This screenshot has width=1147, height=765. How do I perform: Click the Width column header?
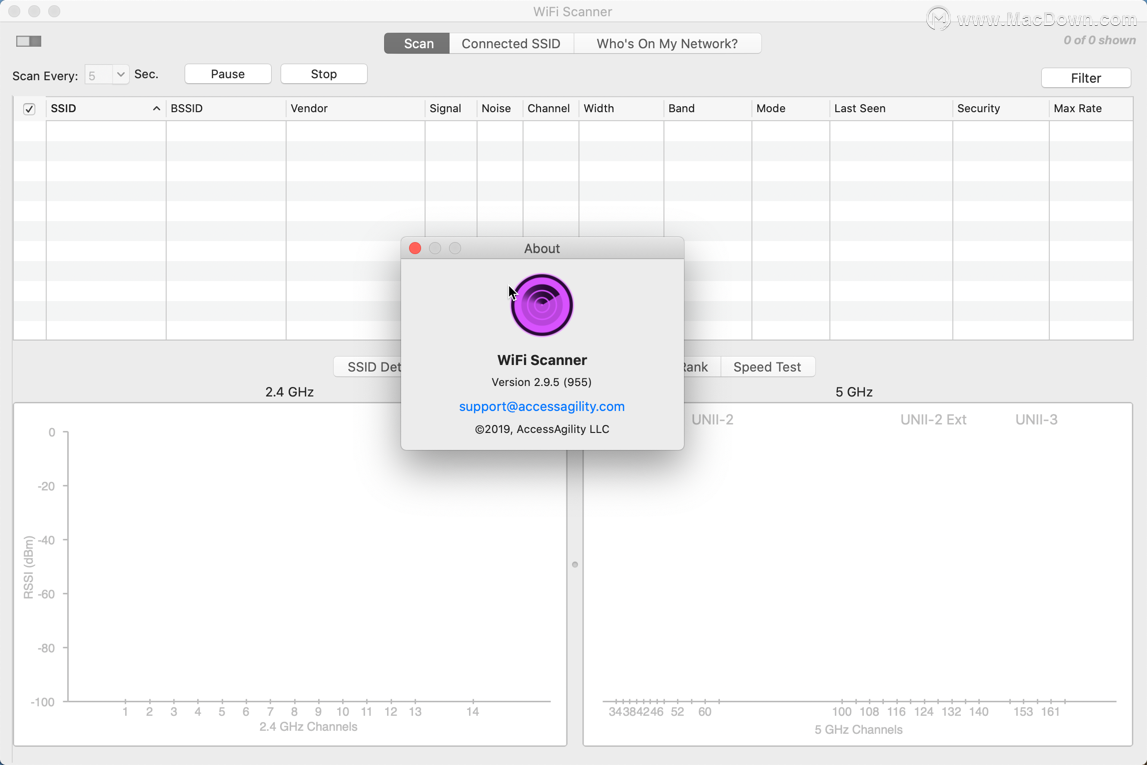pyautogui.click(x=621, y=108)
